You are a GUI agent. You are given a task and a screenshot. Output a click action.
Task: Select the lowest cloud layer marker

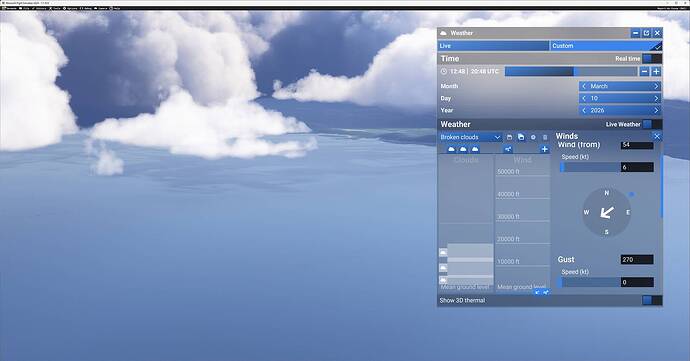(x=443, y=280)
